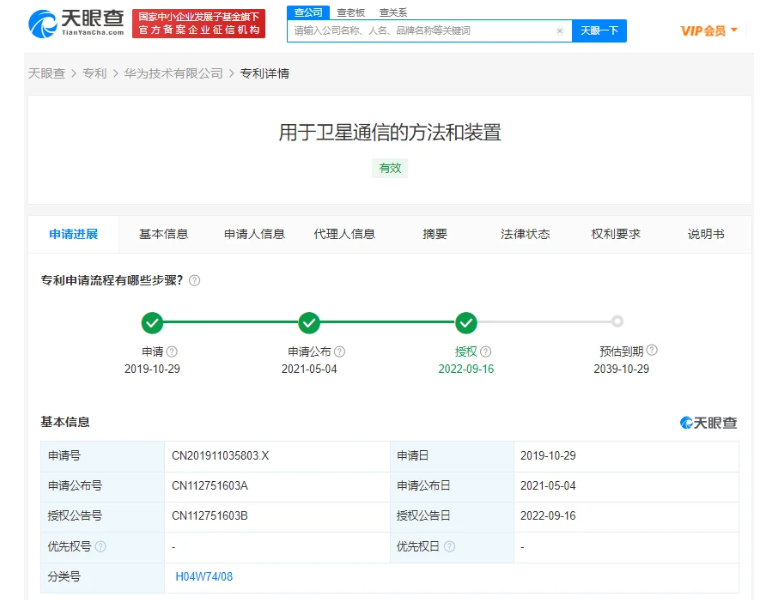Switch to the 查公司 search tab
This screenshot has width=772, height=600.
tap(308, 12)
